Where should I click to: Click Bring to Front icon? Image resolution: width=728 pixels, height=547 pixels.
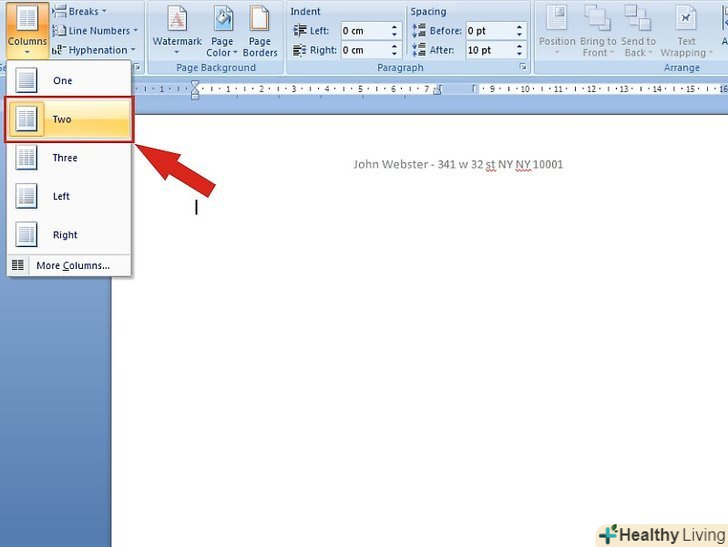point(598,19)
